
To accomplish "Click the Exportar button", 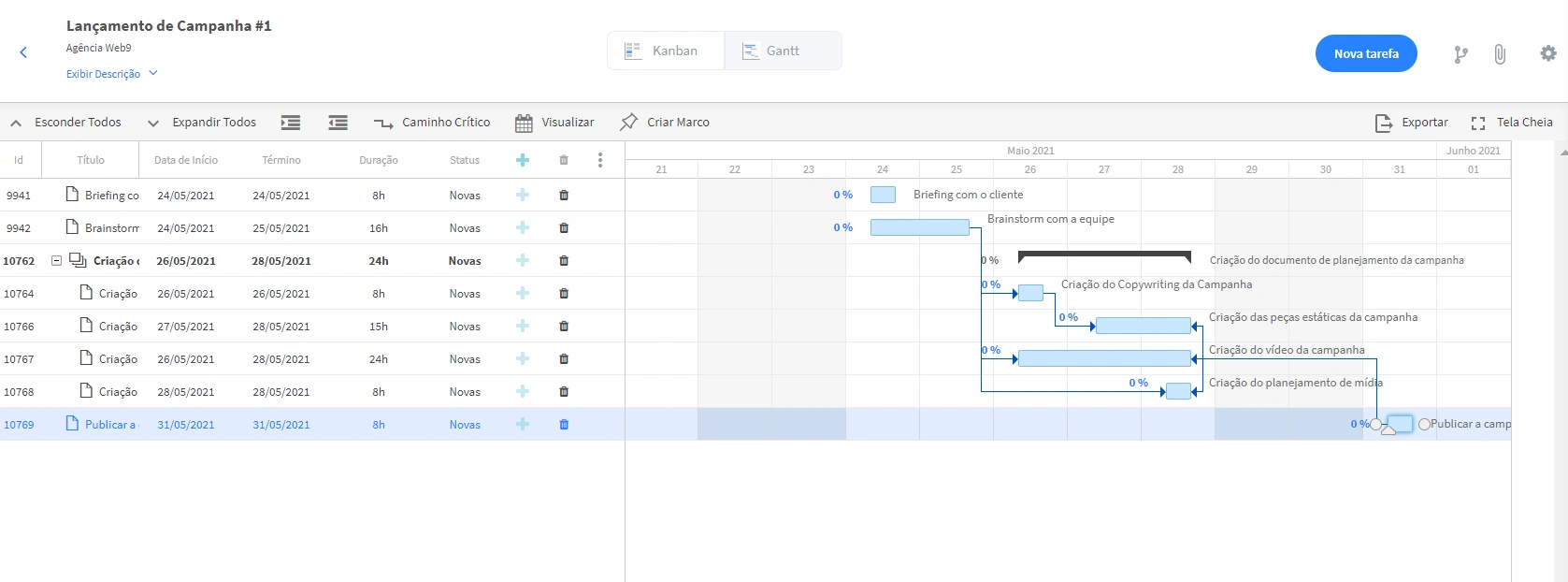I will coord(1412,123).
